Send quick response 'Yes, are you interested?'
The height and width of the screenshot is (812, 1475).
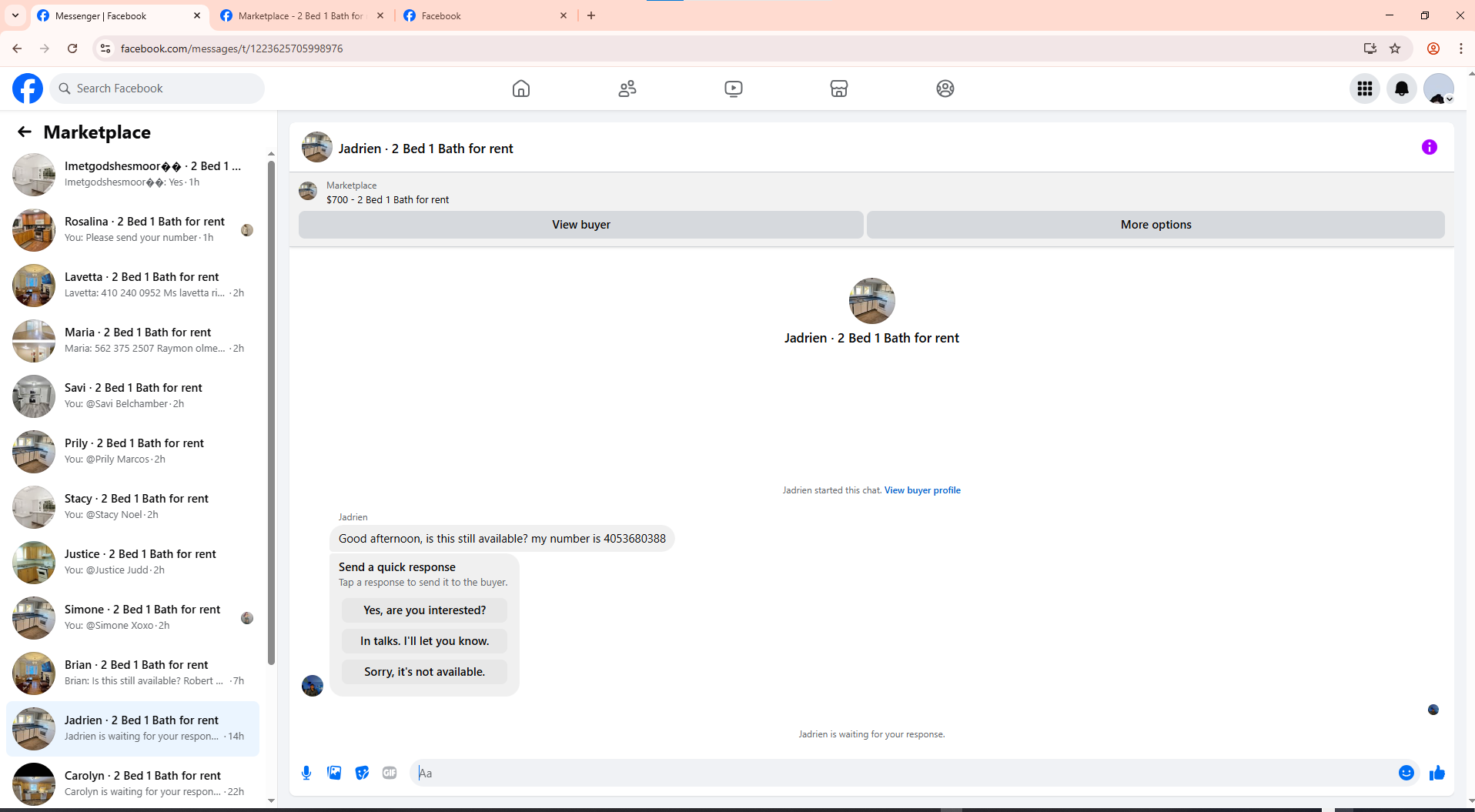tap(425, 610)
